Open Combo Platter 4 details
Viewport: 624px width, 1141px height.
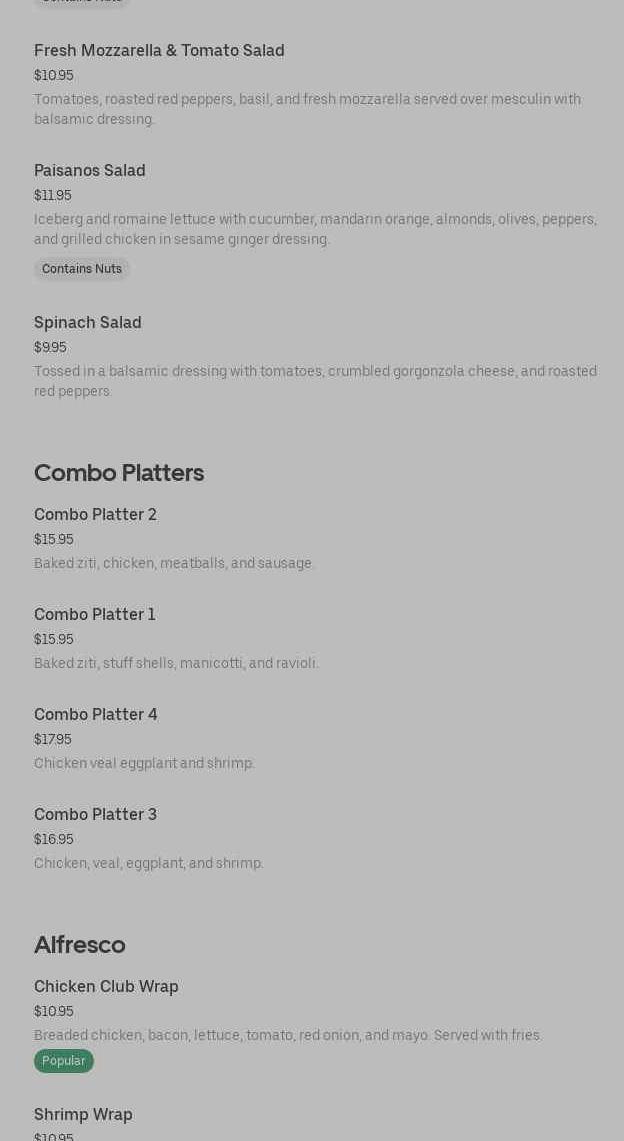tap(96, 715)
